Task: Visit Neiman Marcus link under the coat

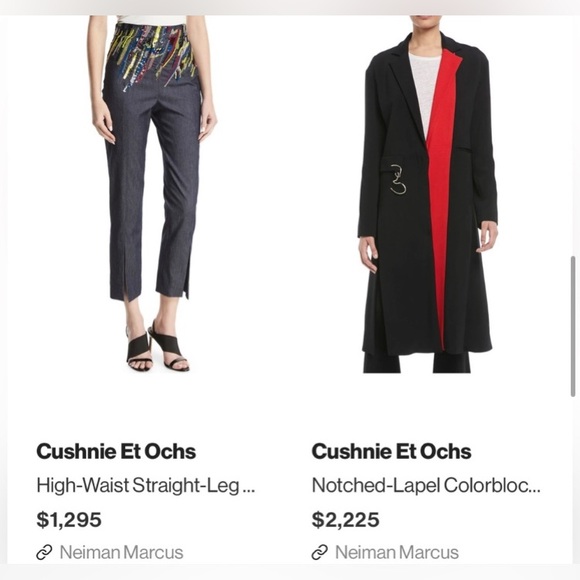Action: coord(397,553)
